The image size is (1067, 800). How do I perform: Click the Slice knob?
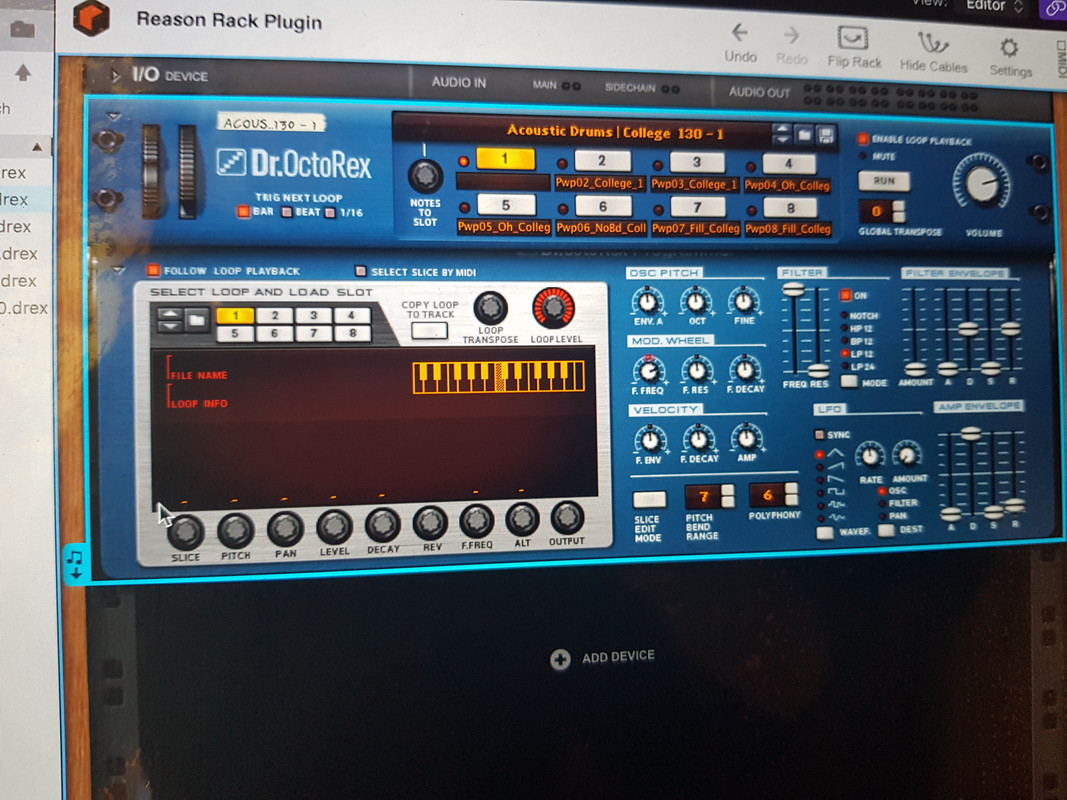click(x=186, y=532)
